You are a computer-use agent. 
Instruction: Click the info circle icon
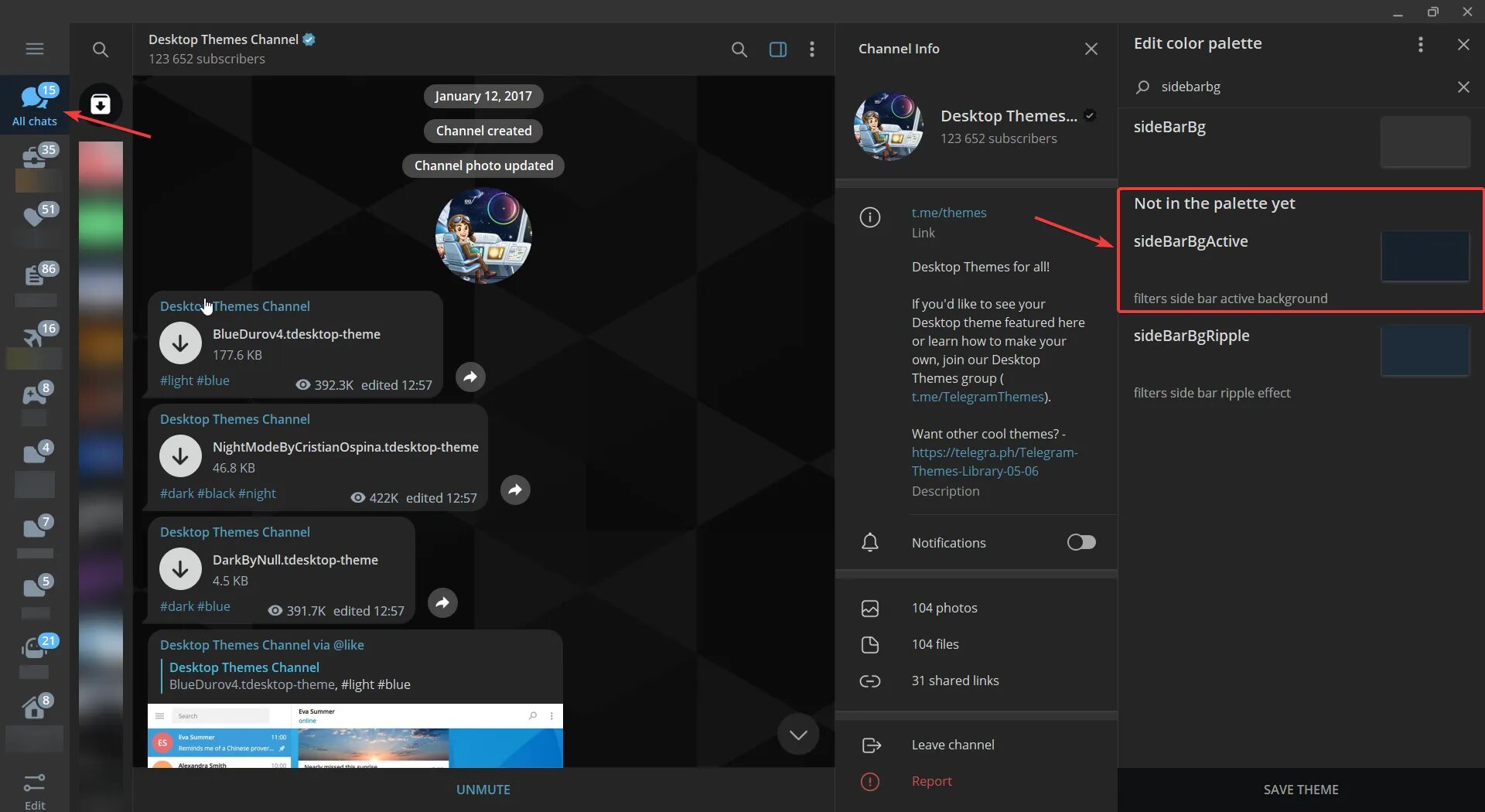point(870,217)
